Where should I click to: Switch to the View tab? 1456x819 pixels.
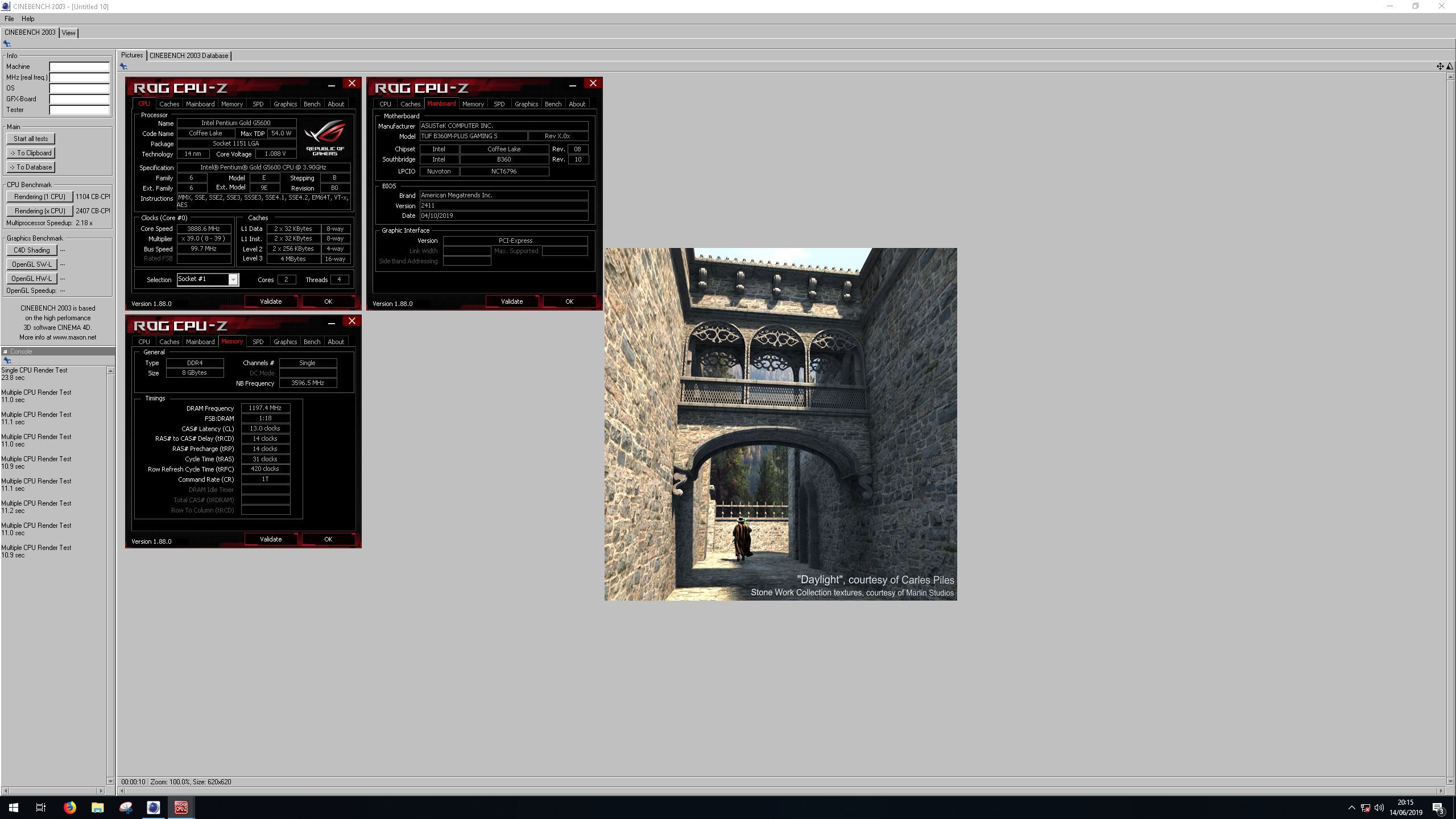point(69,33)
